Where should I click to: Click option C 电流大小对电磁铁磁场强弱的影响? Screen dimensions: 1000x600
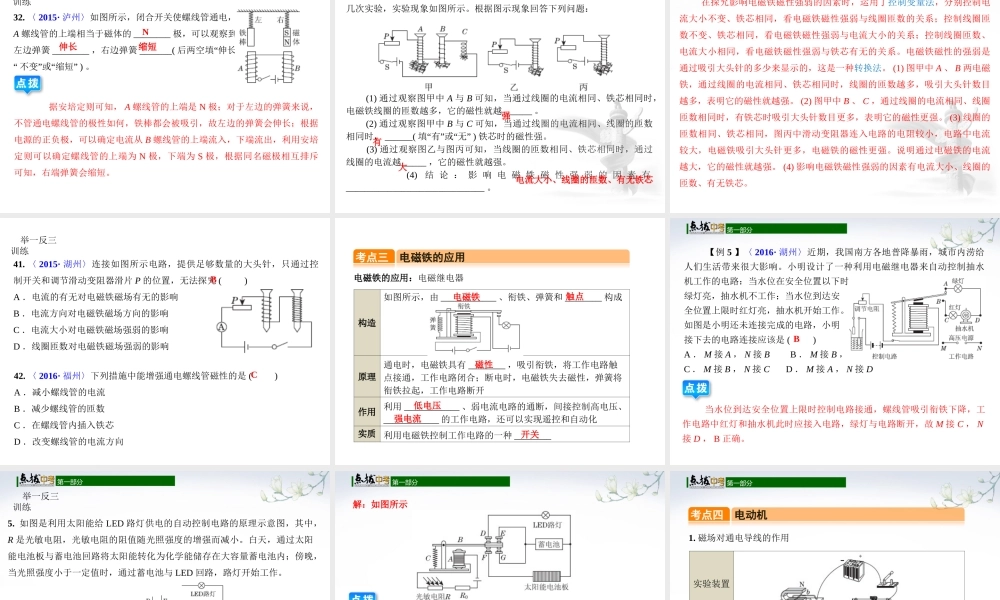pos(91,330)
